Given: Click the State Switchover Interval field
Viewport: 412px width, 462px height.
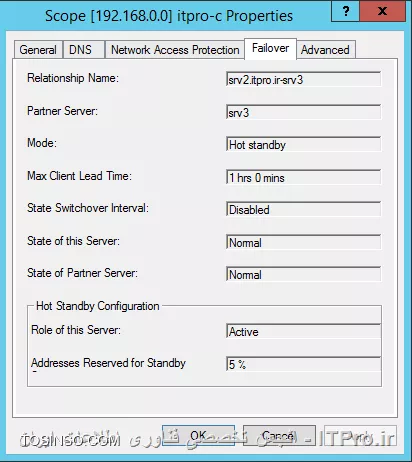Looking at the screenshot, I should click(303, 209).
